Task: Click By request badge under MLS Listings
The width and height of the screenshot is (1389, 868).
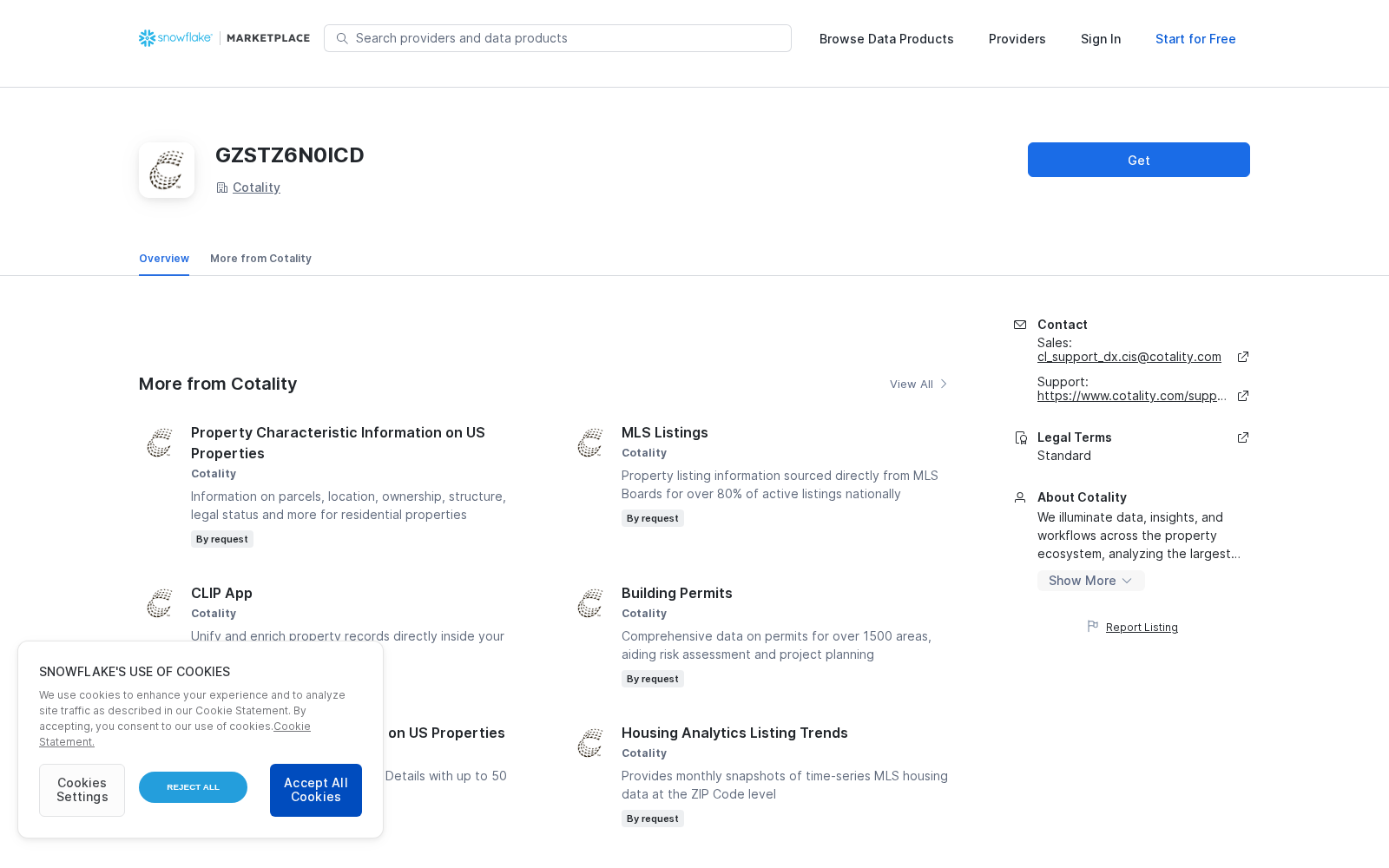Action: 653,518
